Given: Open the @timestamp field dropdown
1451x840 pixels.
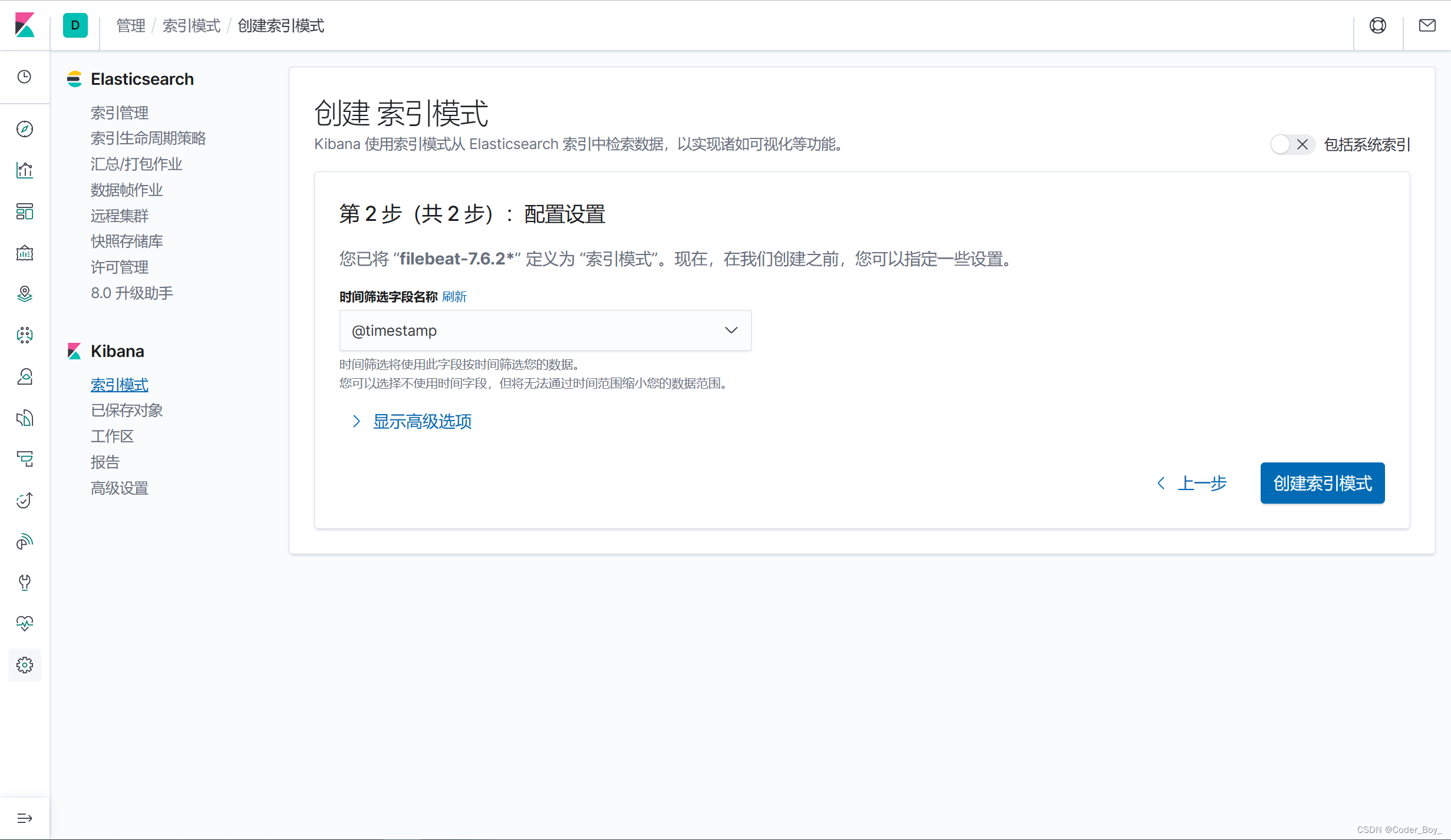Looking at the screenshot, I should point(545,330).
